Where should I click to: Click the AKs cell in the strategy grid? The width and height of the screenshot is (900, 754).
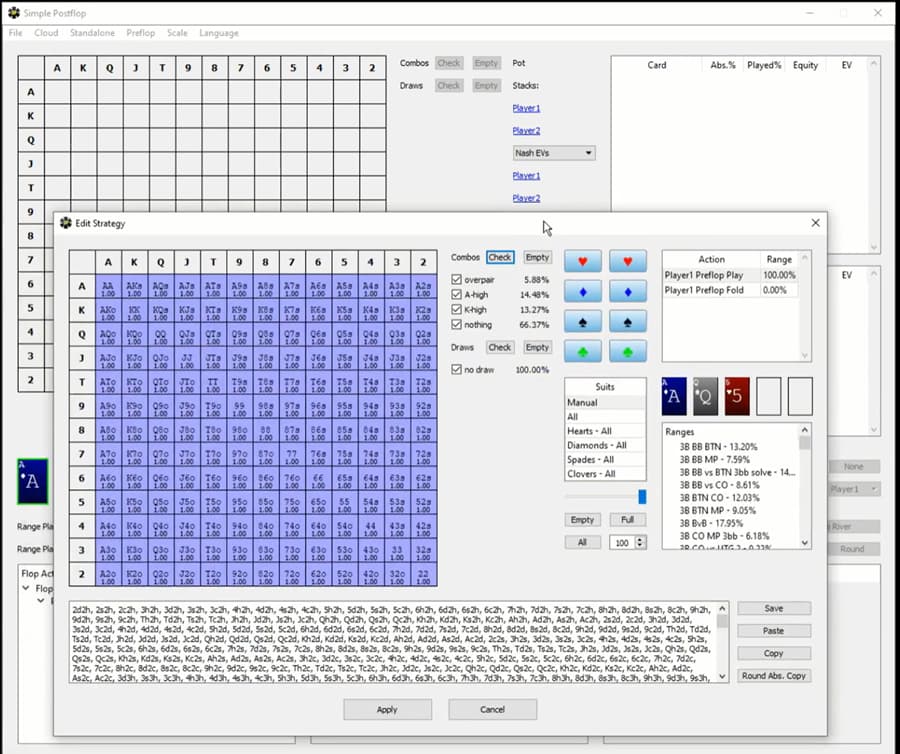click(134, 286)
